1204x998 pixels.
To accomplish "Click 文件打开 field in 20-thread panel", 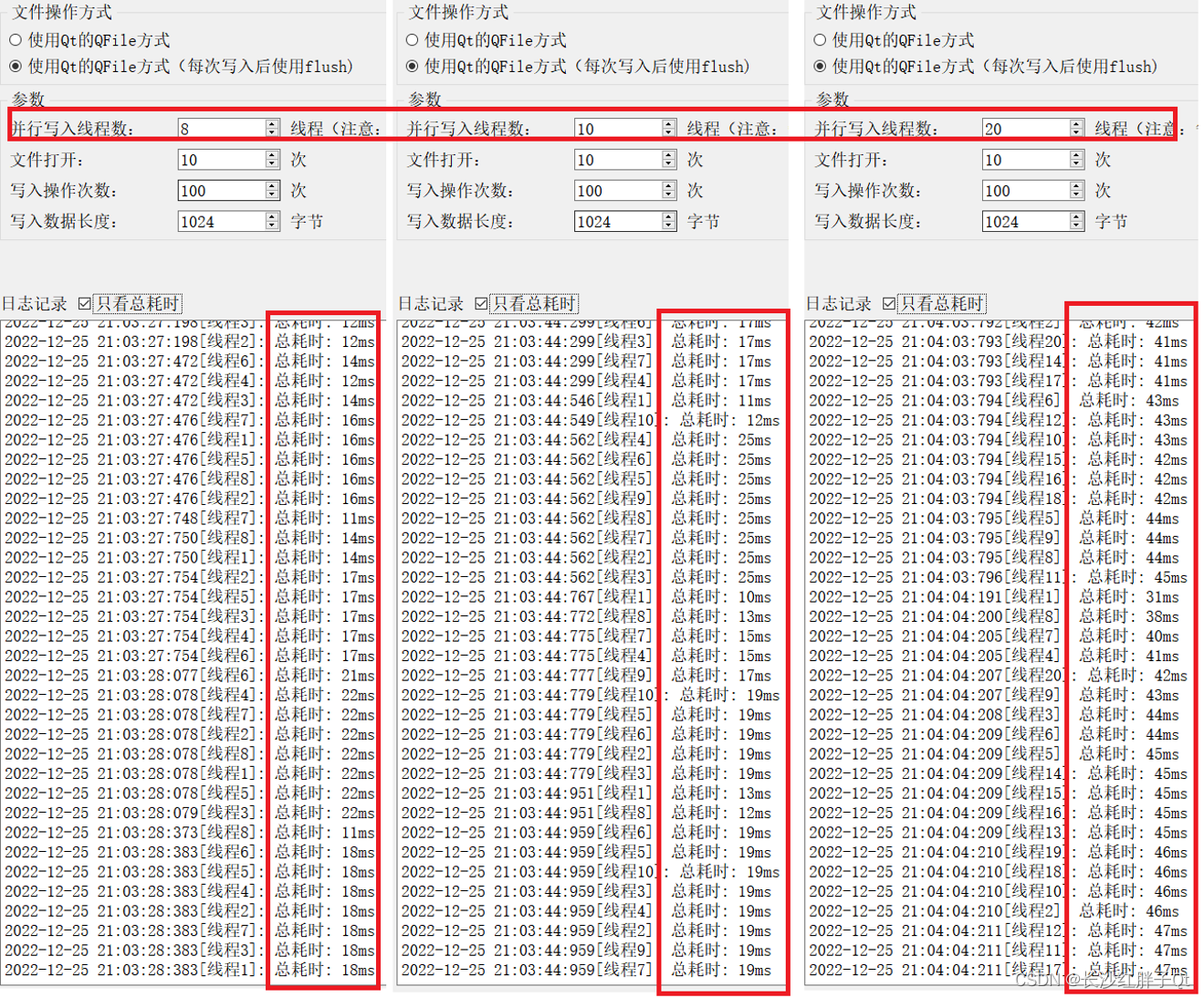I will tap(1026, 160).
